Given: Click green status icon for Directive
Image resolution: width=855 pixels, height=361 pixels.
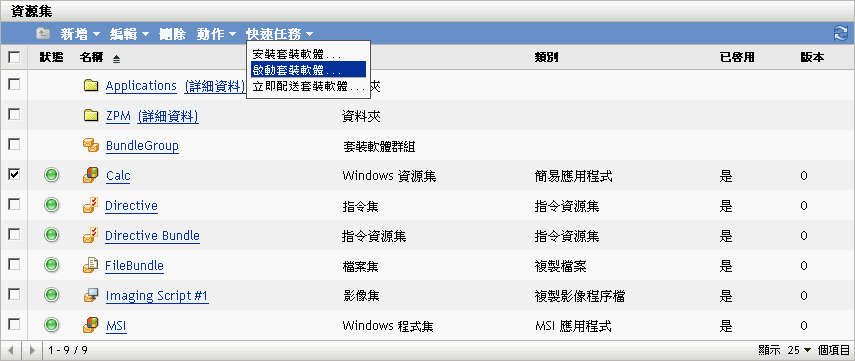Looking at the screenshot, I should point(51,205).
